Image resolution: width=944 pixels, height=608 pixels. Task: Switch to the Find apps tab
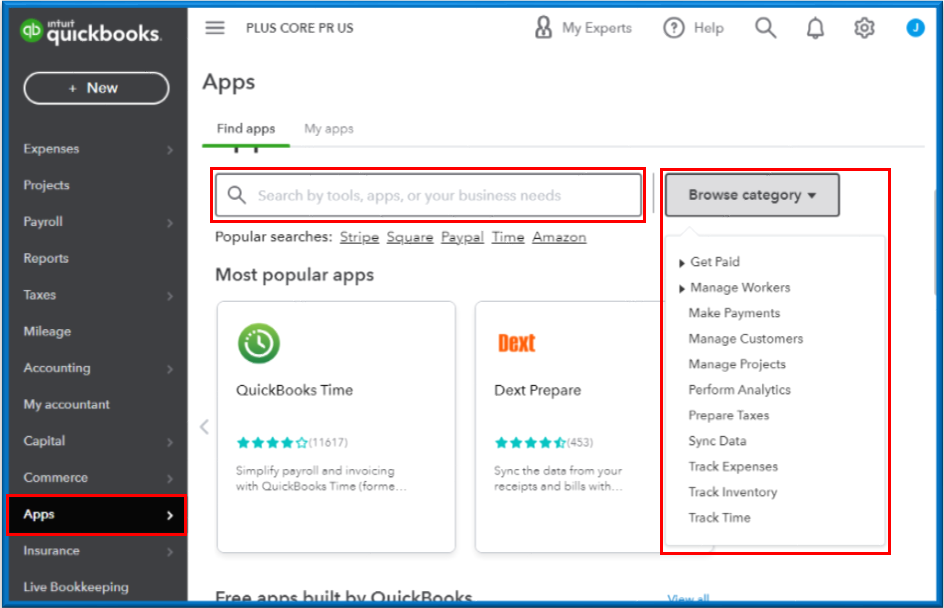tap(246, 129)
